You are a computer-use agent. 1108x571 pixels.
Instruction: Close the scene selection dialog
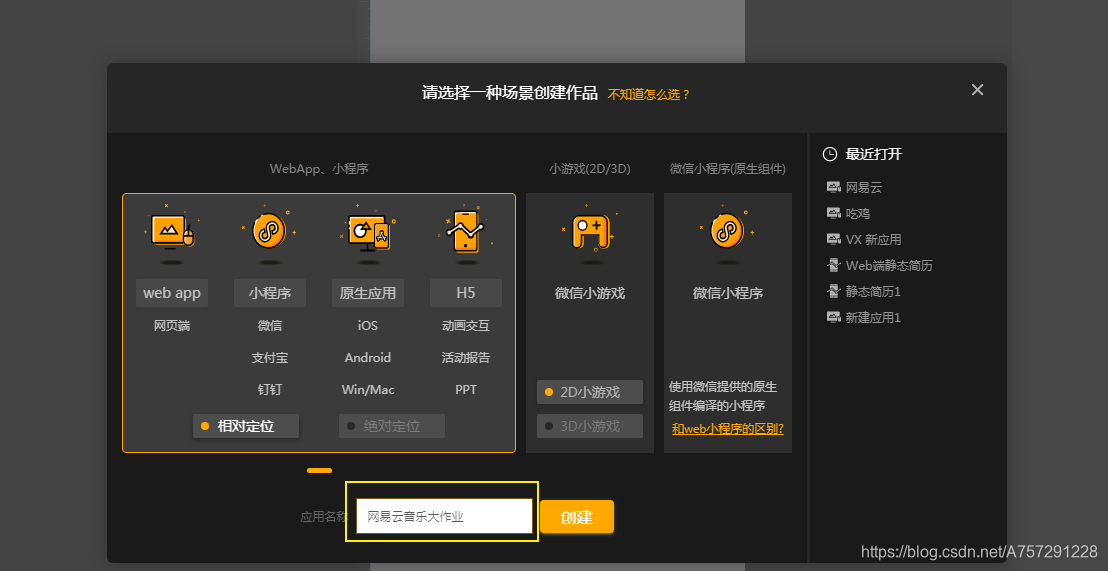tap(977, 90)
